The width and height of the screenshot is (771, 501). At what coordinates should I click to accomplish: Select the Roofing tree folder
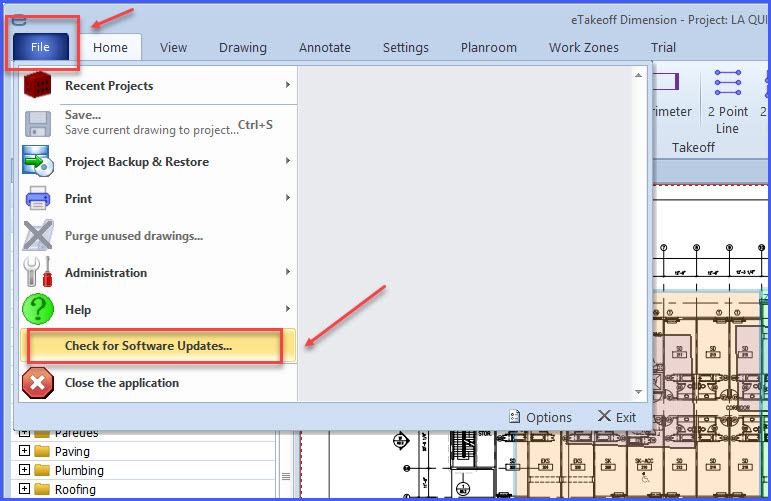(75, 490)
